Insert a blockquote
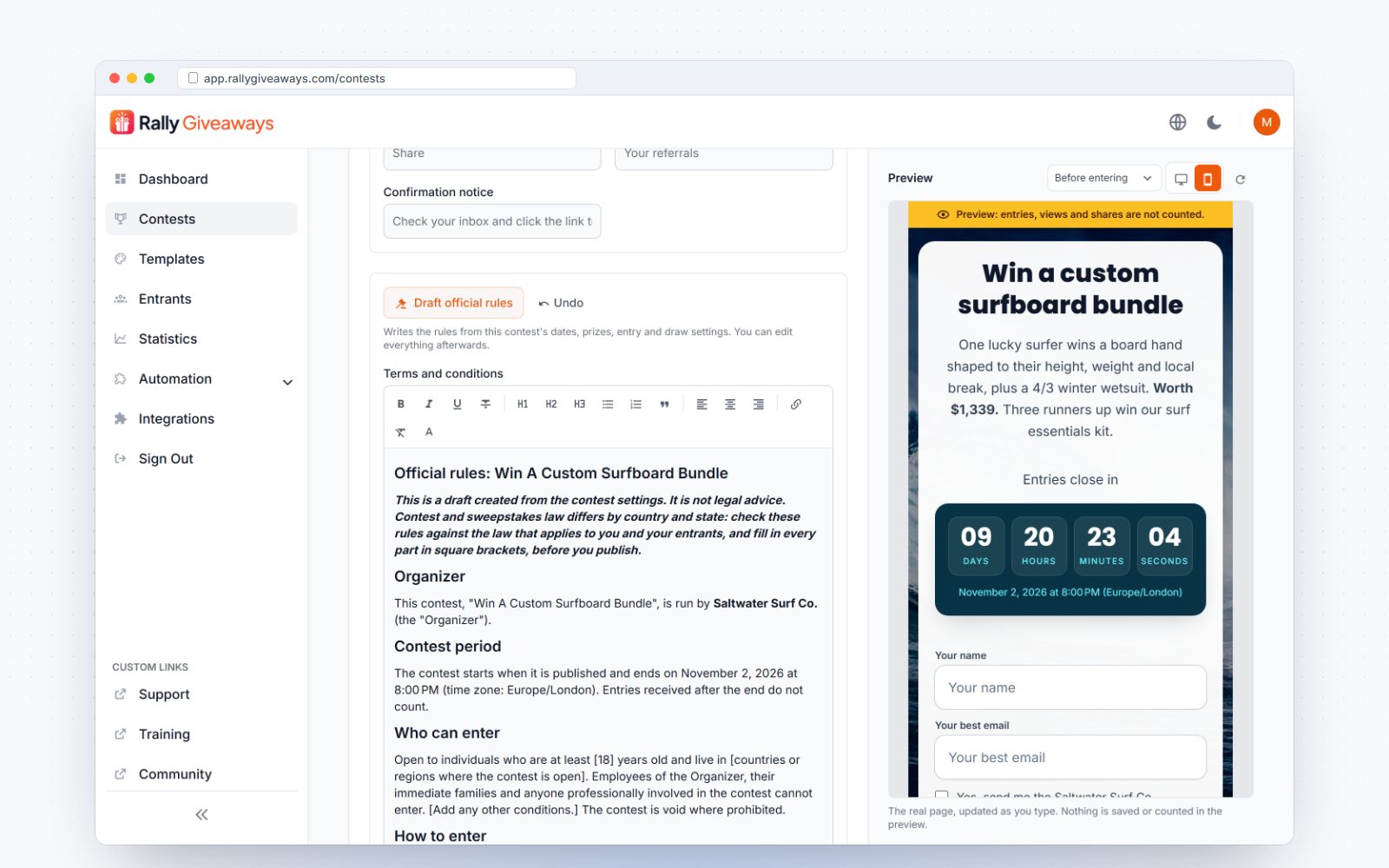This screenshot has height=868, width=1389. click(664, 404)
